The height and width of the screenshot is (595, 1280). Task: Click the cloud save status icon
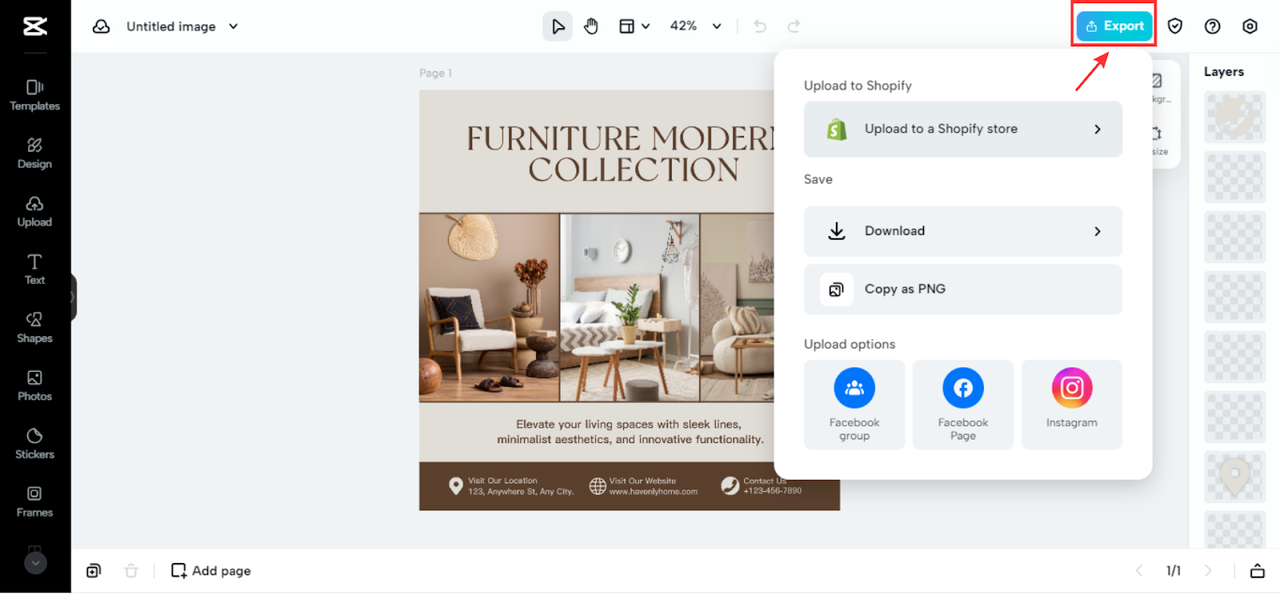[101, 27]
